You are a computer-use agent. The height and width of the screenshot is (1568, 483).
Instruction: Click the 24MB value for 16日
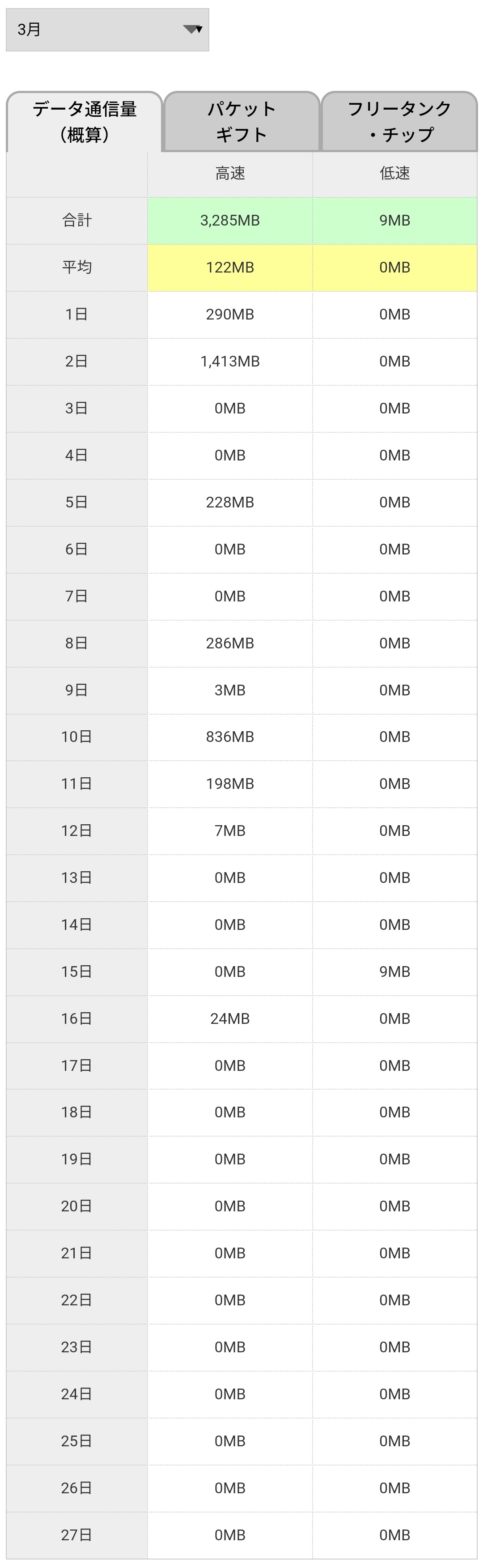pyautogui.click(x=230, y=1018)
